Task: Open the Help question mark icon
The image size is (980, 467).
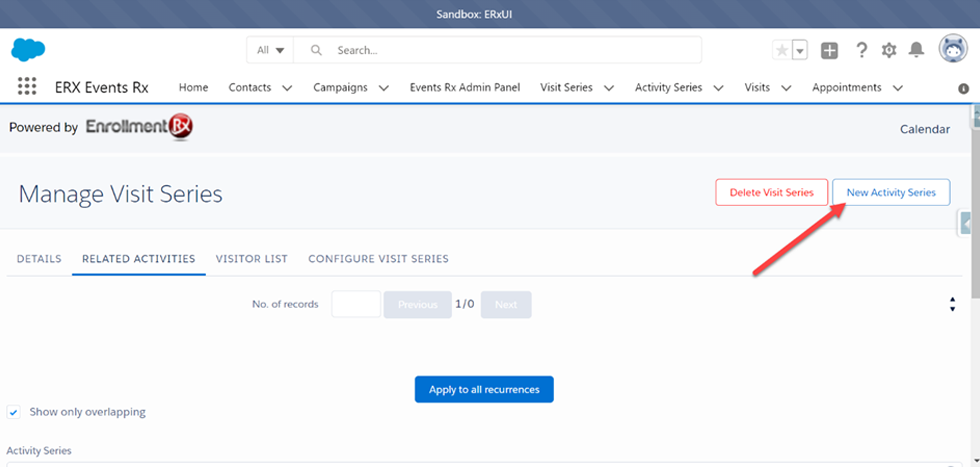Action: (x=861, y=50)
